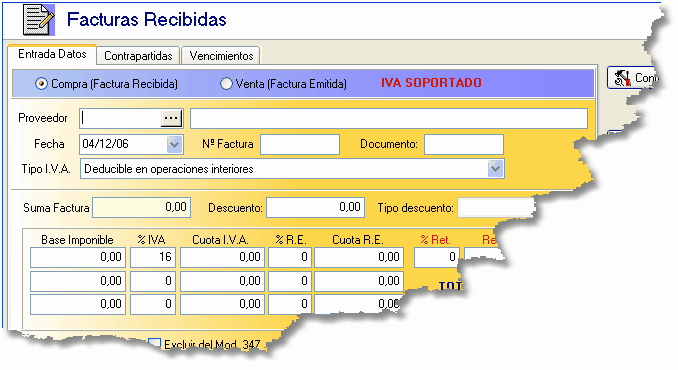This screenshot has width=678, height=370.
Task: Click the Descuento amount field
Action: (315, 207)
